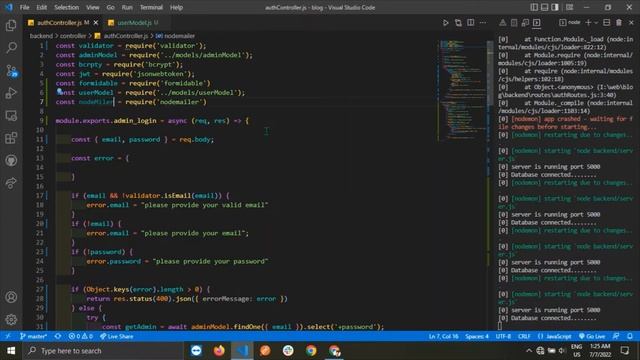Screen dimensions: 640x360
Task: Open the Manage settings gear
Action: (x=11, y=320)
